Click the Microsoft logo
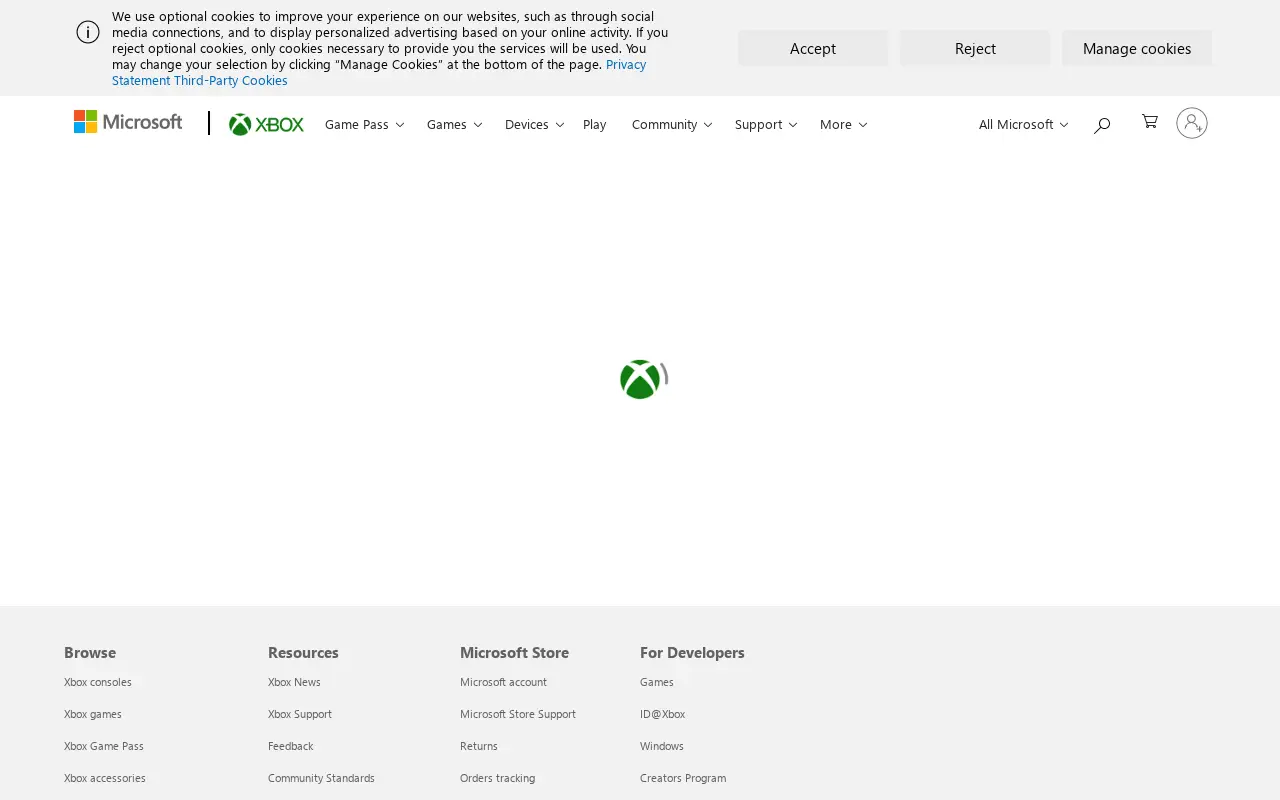Screen dimensions: 1280x800 (128, 122)
